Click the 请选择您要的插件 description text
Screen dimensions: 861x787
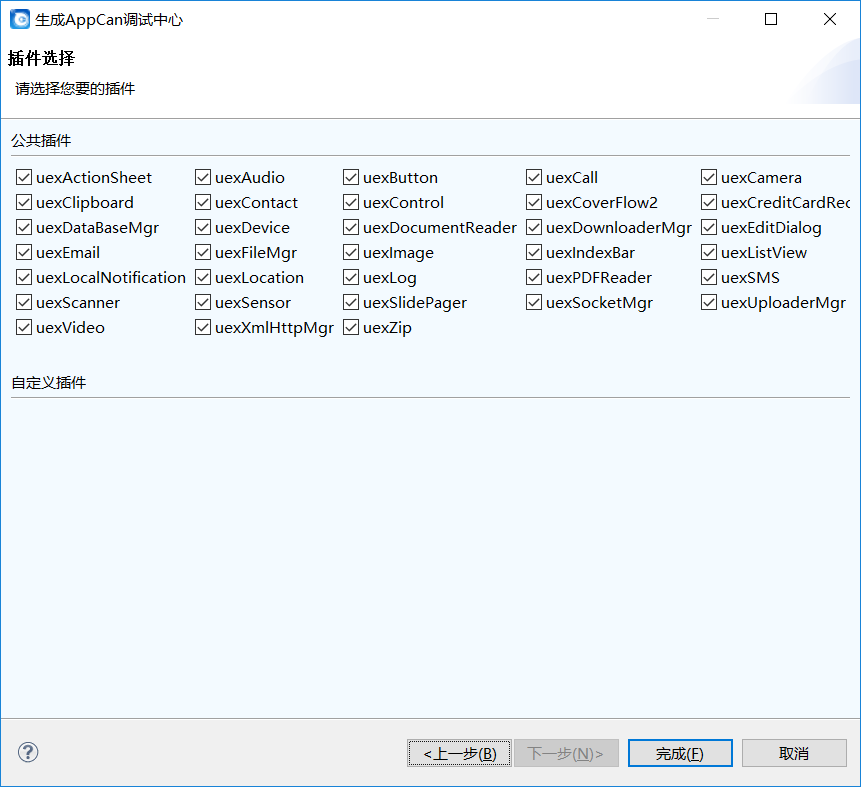pyautogui.click(x=75, y=88)
